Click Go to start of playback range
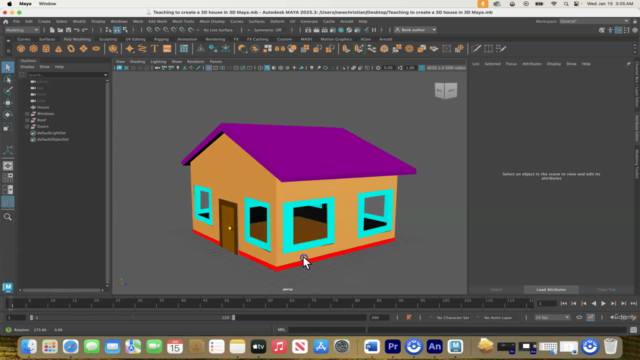 [x=564, y=303]
